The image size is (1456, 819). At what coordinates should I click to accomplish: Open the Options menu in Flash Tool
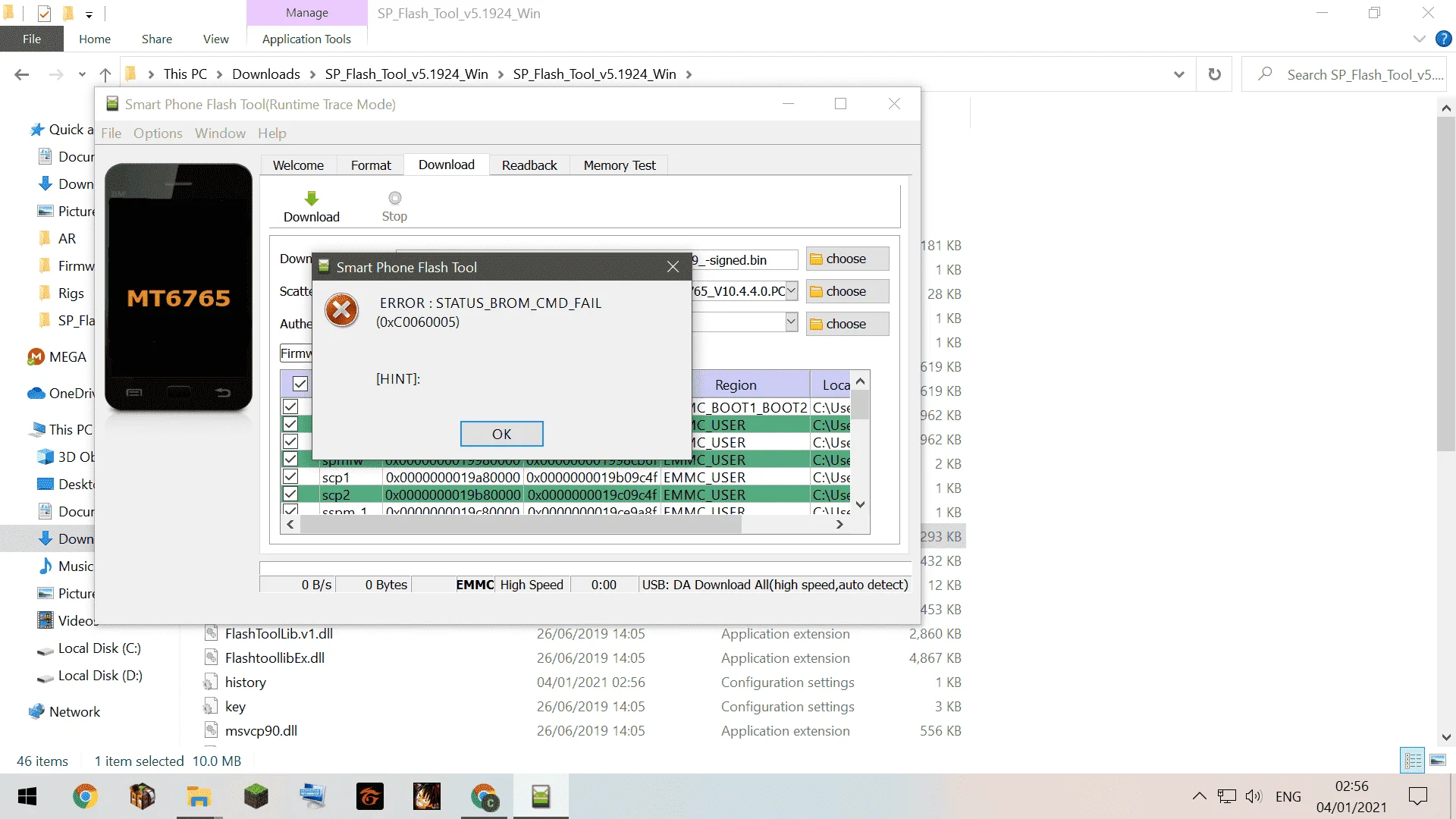pos(158,133)
